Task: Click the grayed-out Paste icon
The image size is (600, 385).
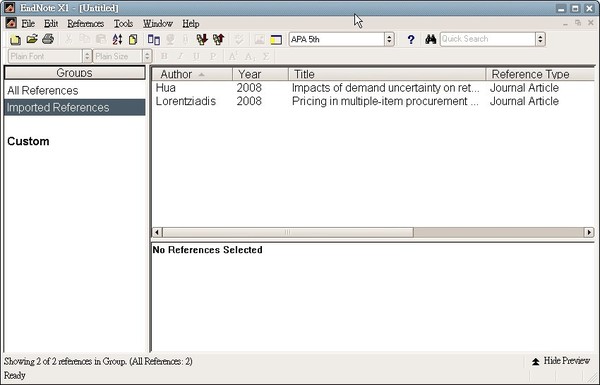Action: point(101,39)
